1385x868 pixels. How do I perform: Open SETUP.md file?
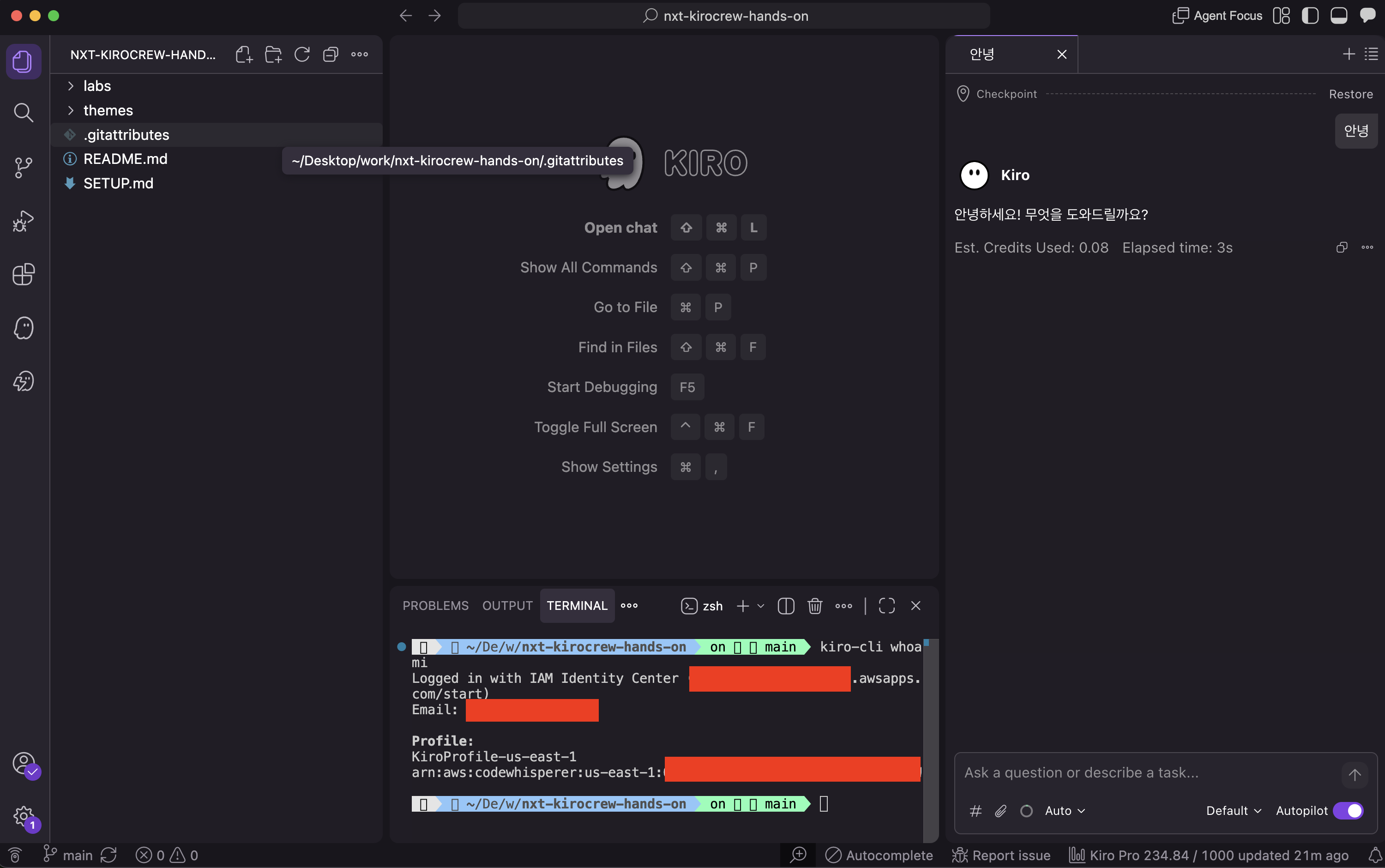pos(217,184)
